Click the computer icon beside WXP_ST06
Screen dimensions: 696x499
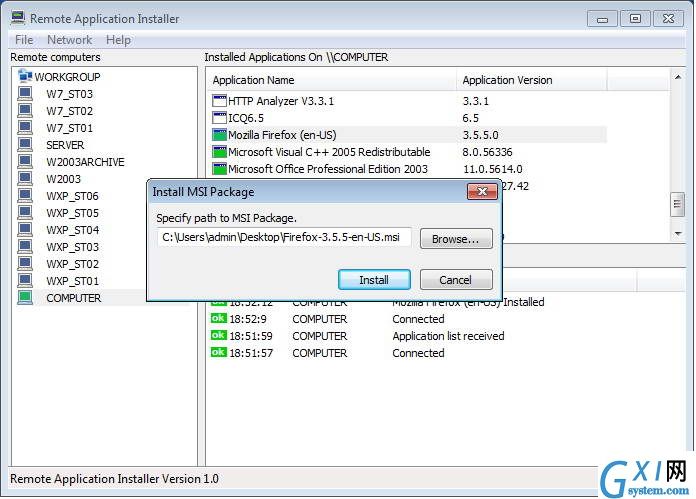pos(25,196)
